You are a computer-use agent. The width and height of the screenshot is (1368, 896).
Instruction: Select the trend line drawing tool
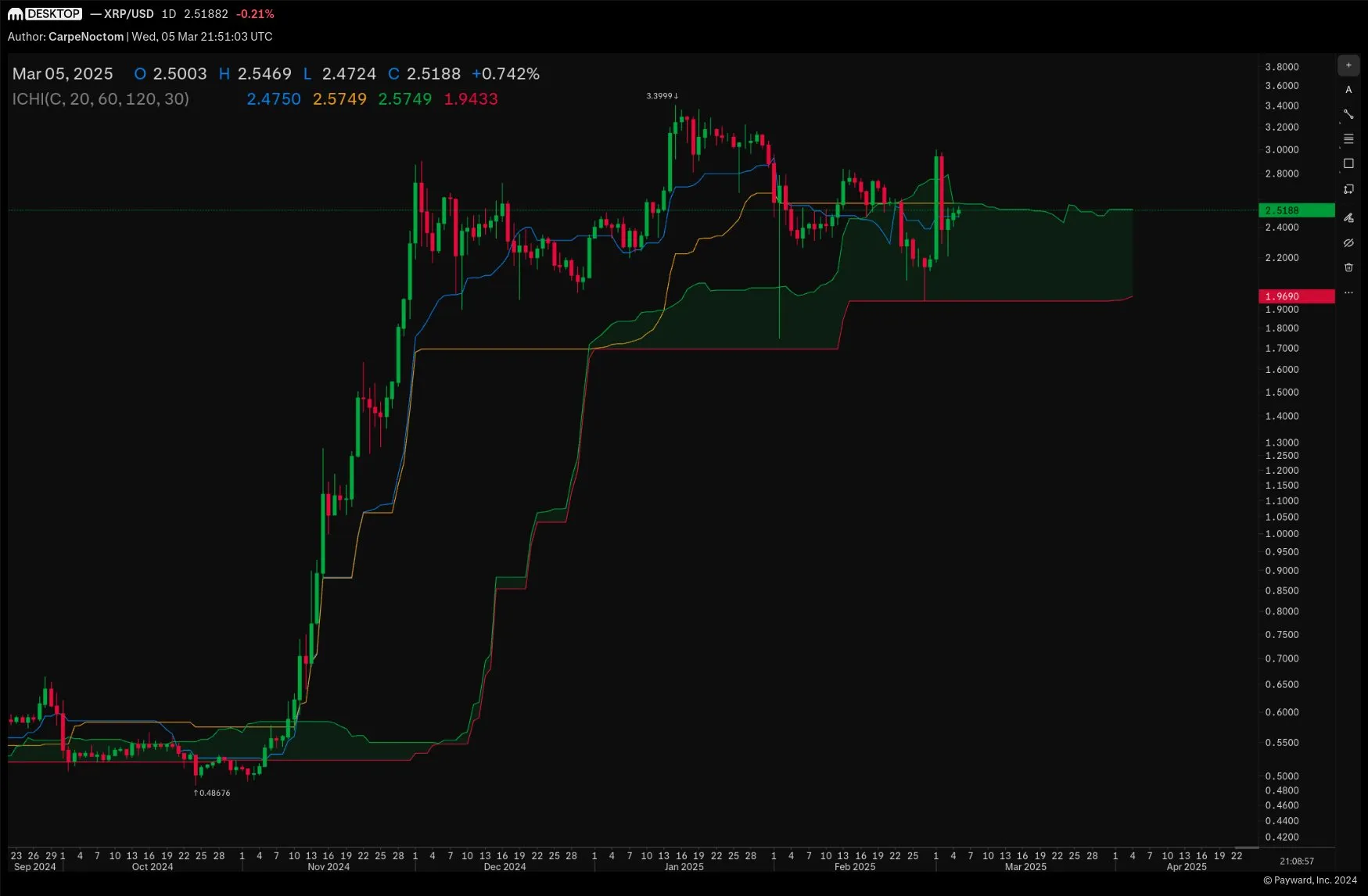[1348, 114]
